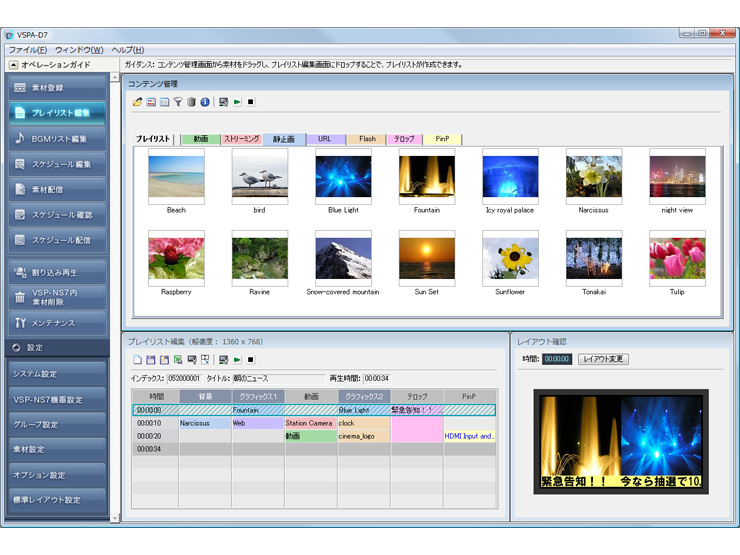Click the first save disk icon in playlist editor
The height and width of the screenshot is (555, 740).
click(151, 359)
